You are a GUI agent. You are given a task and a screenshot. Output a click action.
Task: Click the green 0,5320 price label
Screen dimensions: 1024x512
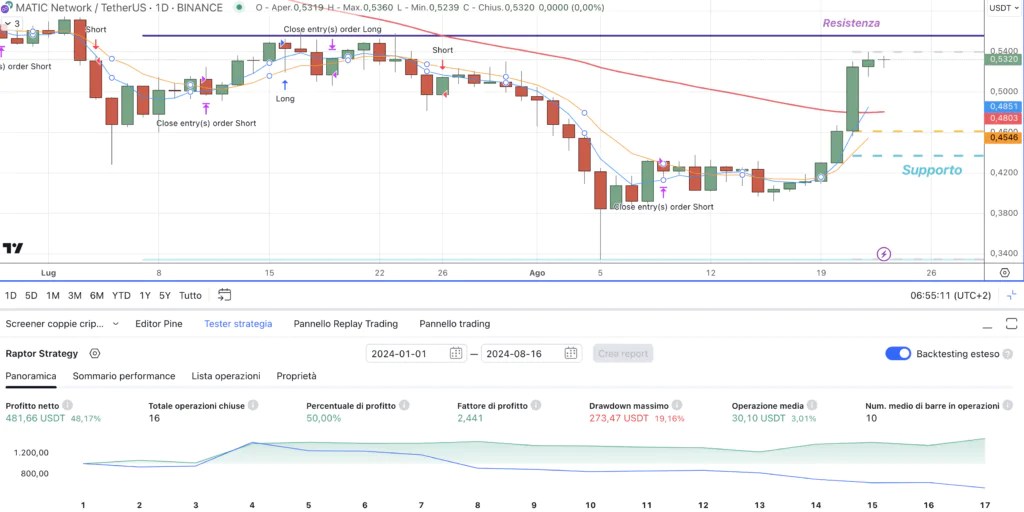pyautogui.click(x=1002, y=59)
